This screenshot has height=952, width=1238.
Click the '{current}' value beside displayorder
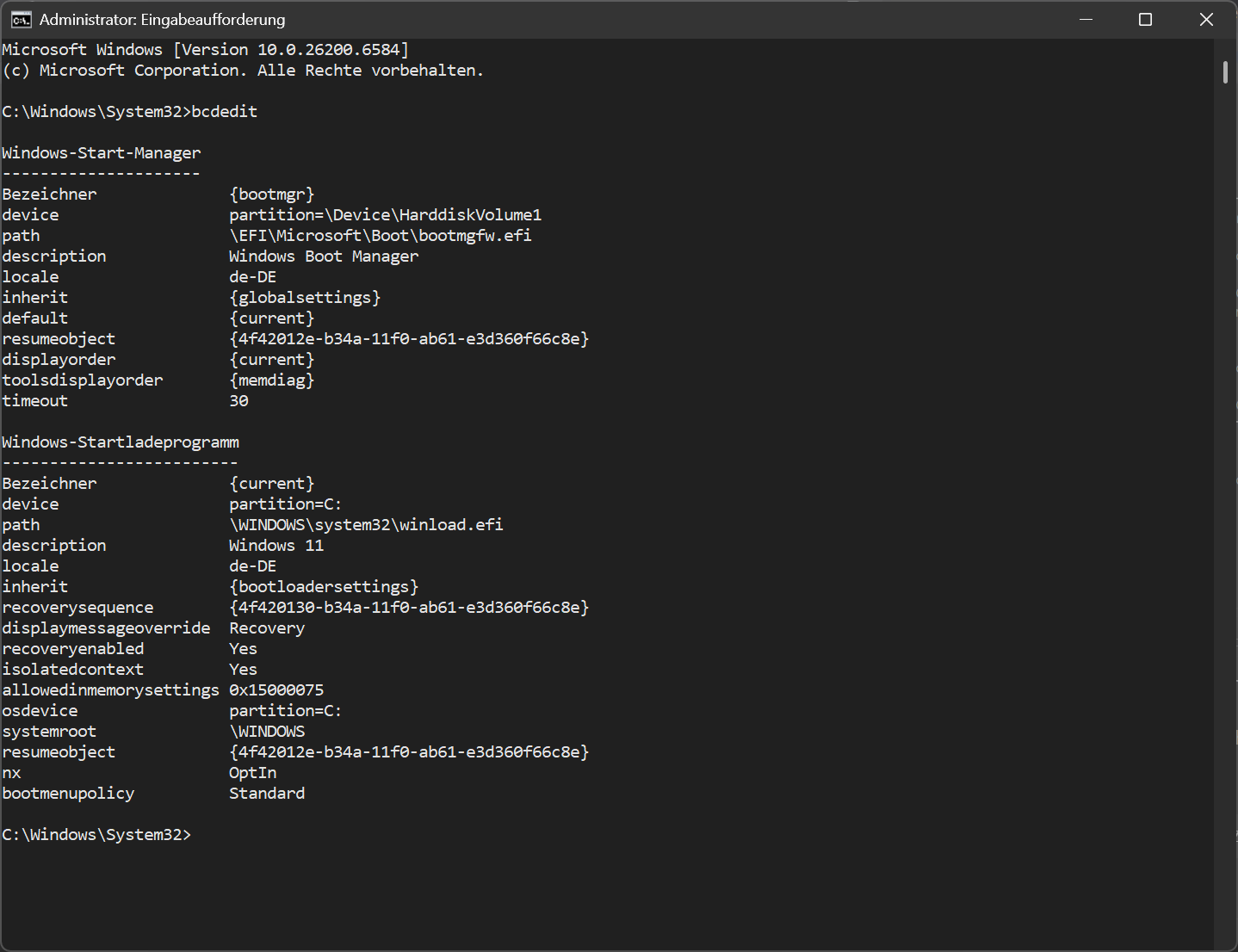(x=272, y=360)
